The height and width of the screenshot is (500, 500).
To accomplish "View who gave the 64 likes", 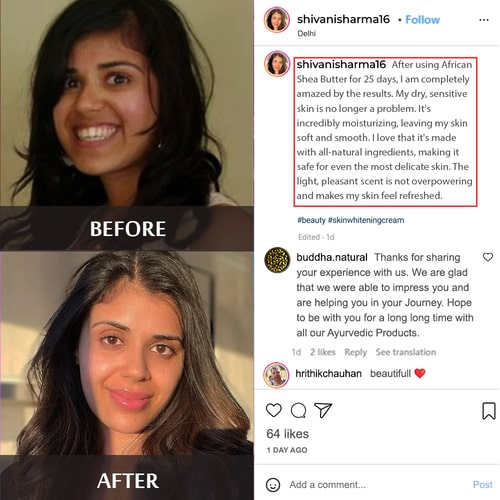I will 287,434.
